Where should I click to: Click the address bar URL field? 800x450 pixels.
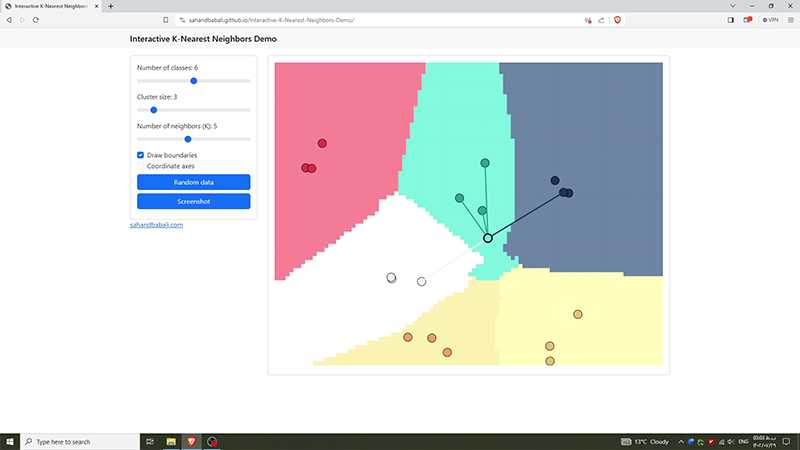350,20
